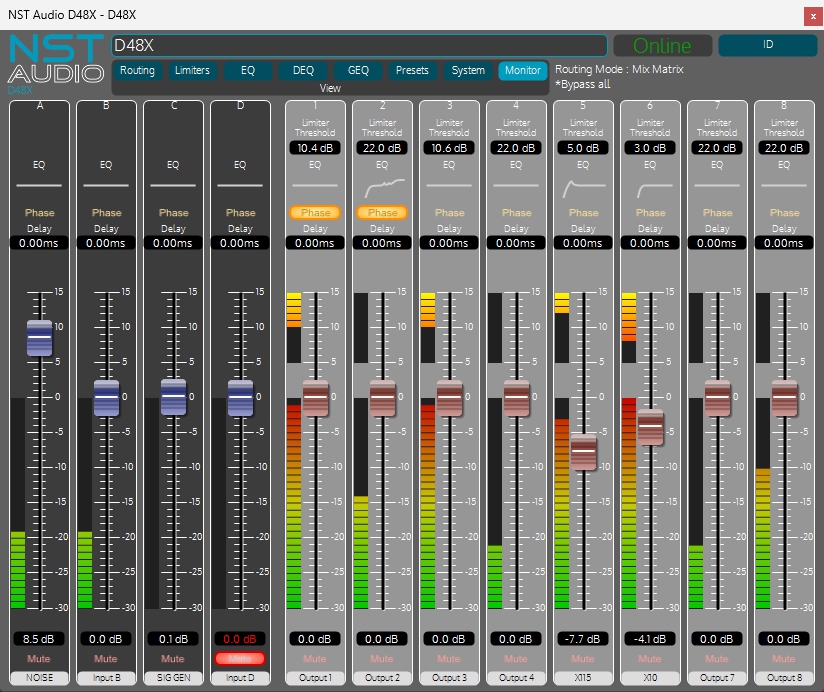
Task: Click the 8.5 dB gain value
Action: (39, 639)
